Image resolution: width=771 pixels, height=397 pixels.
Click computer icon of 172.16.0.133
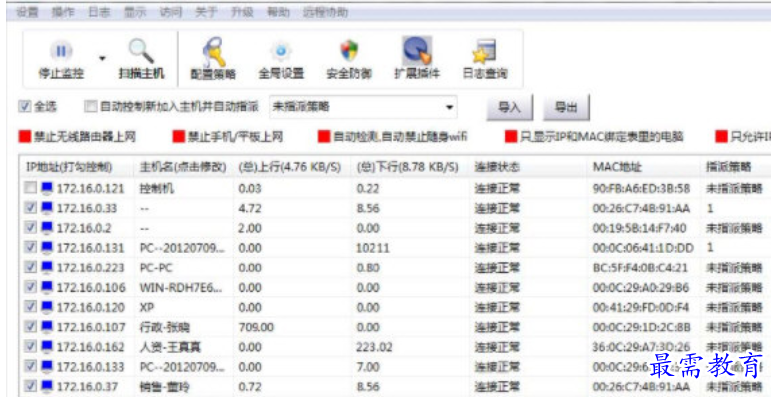[x=47, y=366]
